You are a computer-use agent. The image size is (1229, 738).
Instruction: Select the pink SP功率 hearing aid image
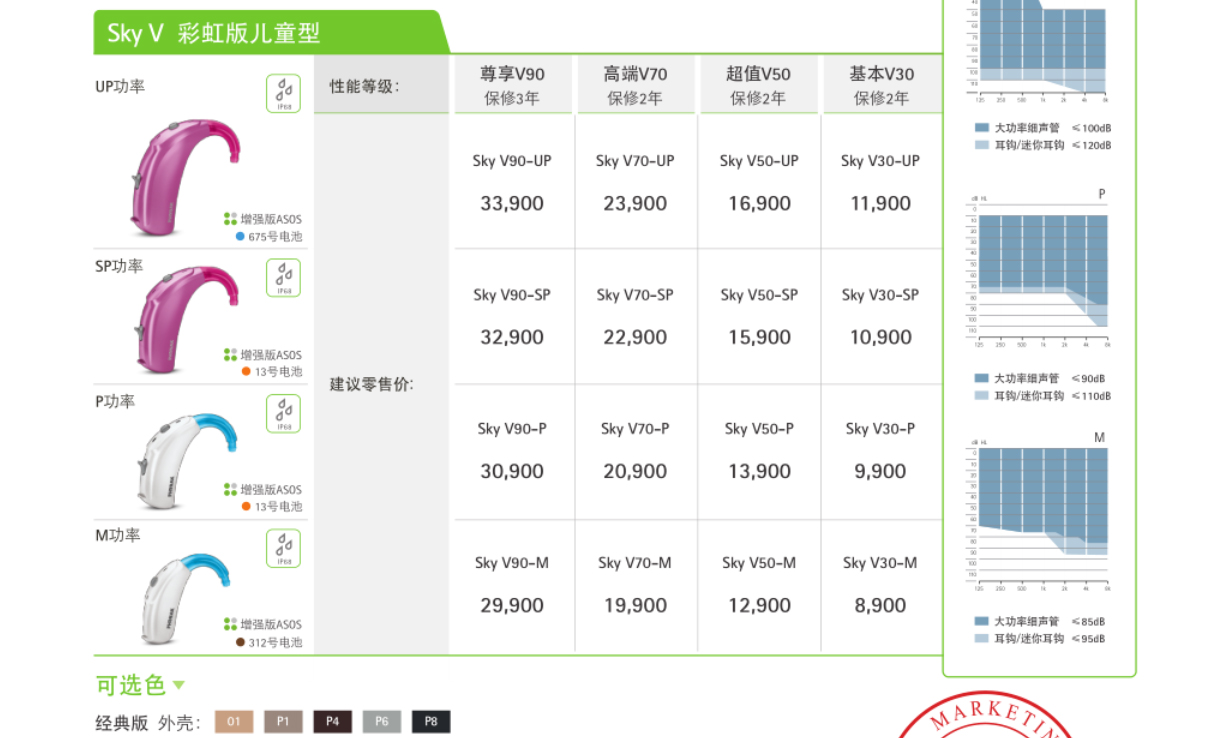[187, 320]
